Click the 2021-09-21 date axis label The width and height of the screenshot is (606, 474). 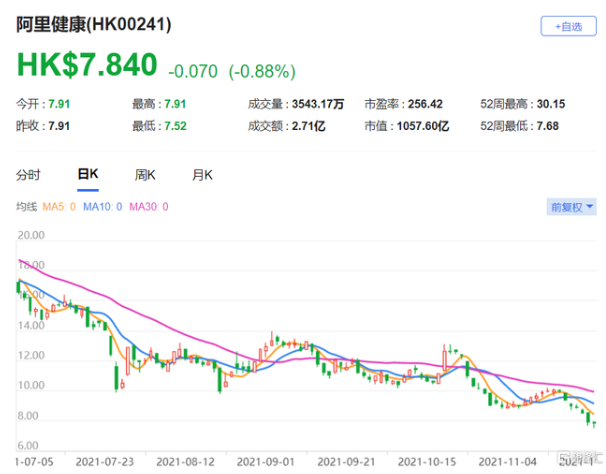click(346, 462)
